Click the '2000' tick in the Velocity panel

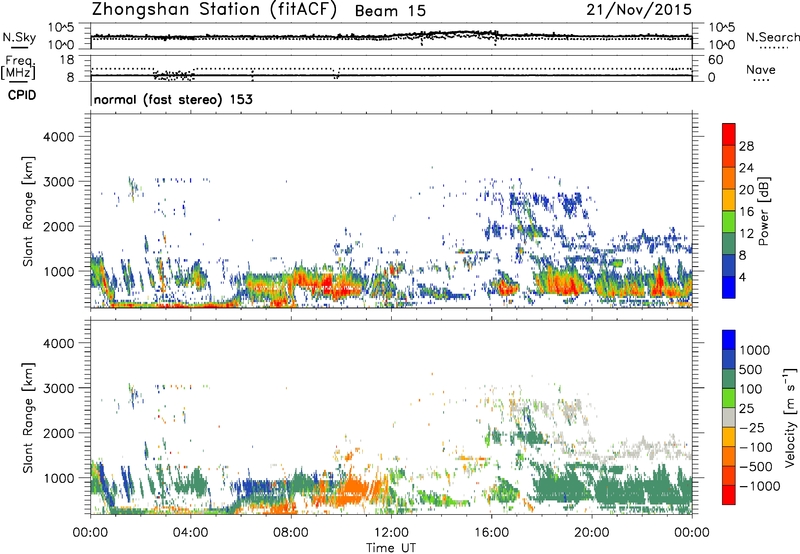click(59, 433)
